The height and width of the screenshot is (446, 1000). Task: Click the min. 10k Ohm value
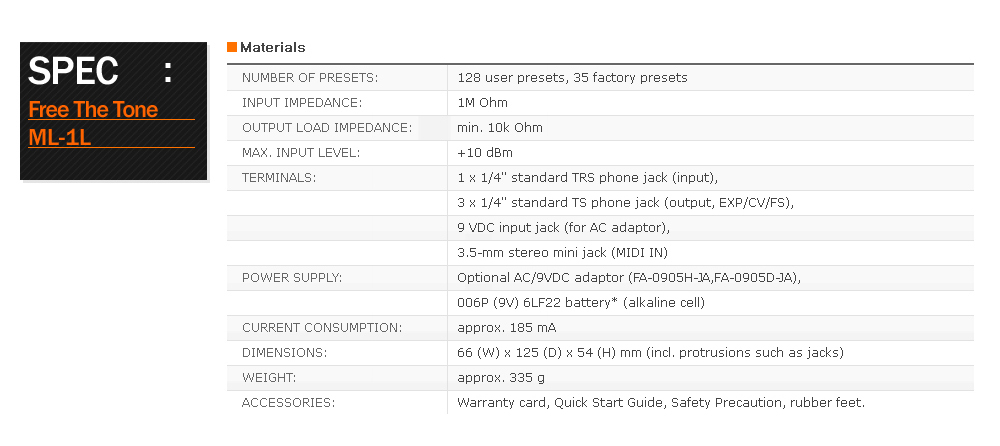(x=499, y=128)
